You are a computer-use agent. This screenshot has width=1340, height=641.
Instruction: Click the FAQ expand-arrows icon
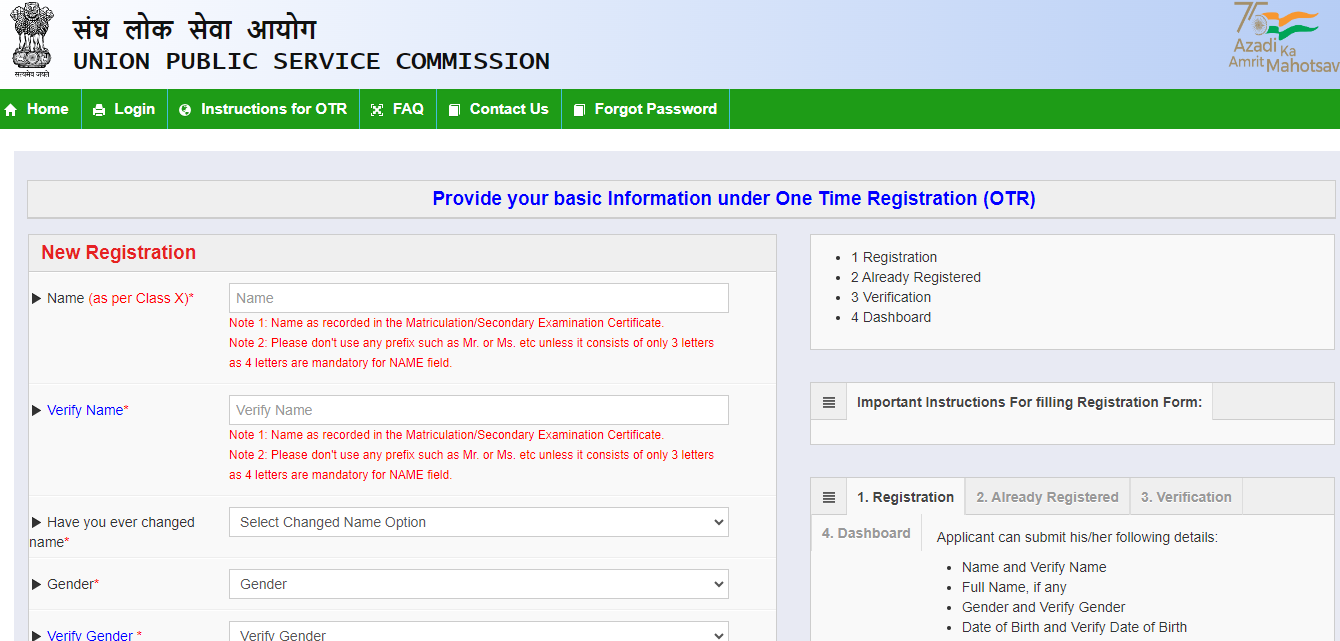coord(377,110)
